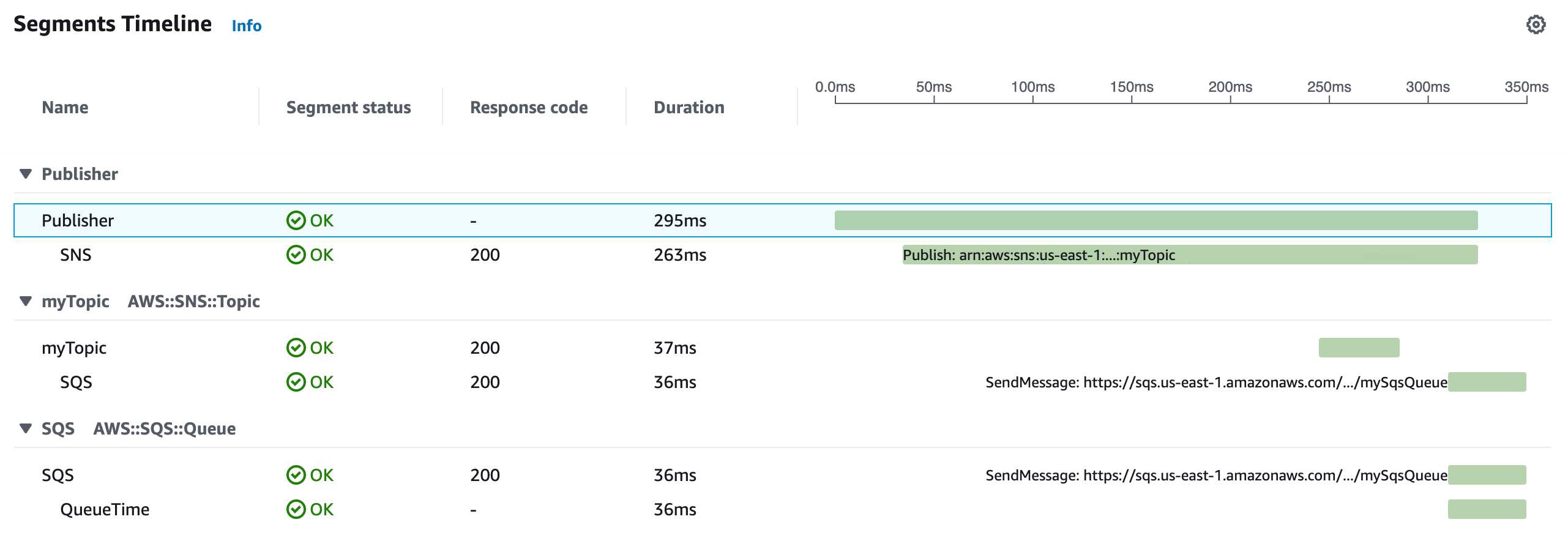Click the OK status icon for QueueTime row
This screenshot has width=1568, height=541.
[296, 509]
